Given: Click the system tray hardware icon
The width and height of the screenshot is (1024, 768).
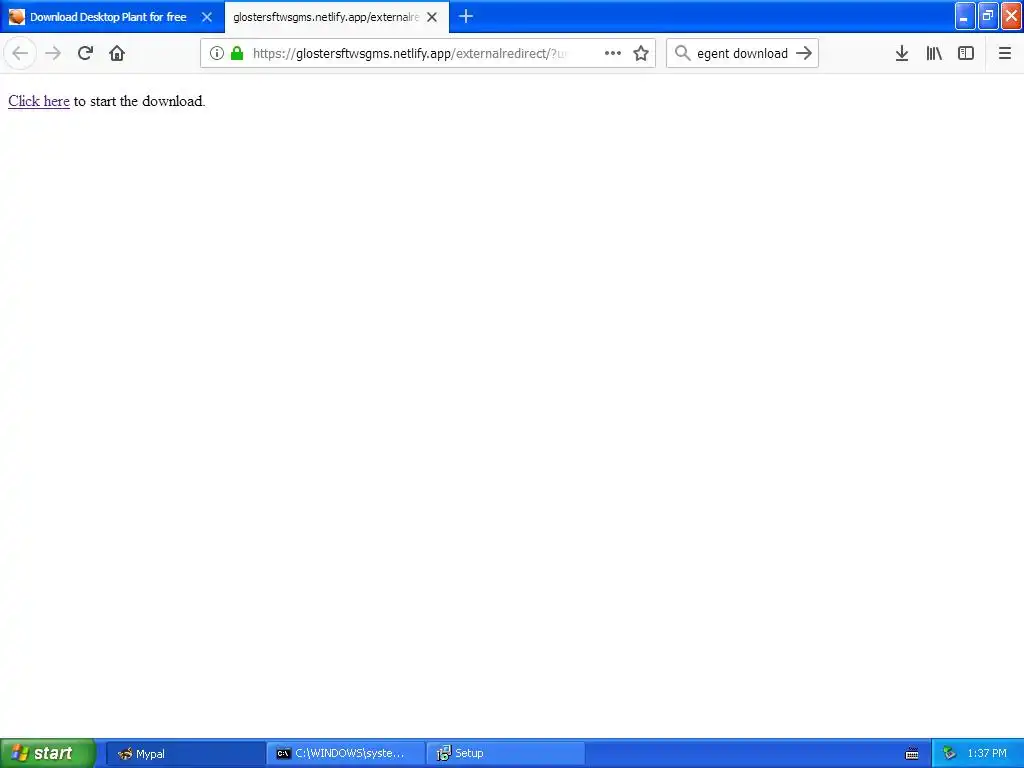Looking at the screenshot, I should 950,754.
